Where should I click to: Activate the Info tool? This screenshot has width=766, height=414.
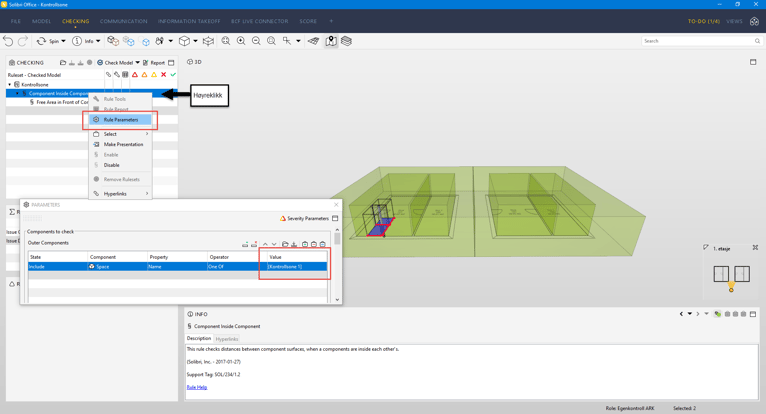[x=83, y=41]
